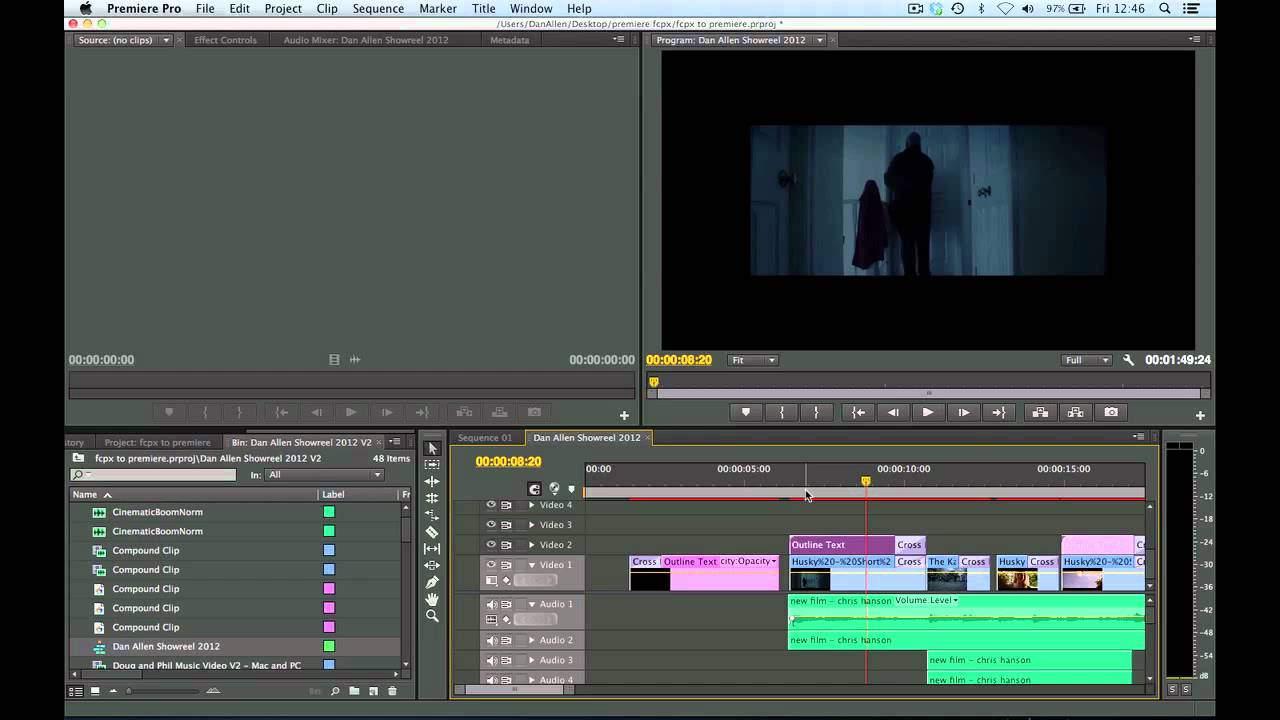
Task: Click Mark In in the Program monitor
Action: pyautogui.click(x=782, y=412)
